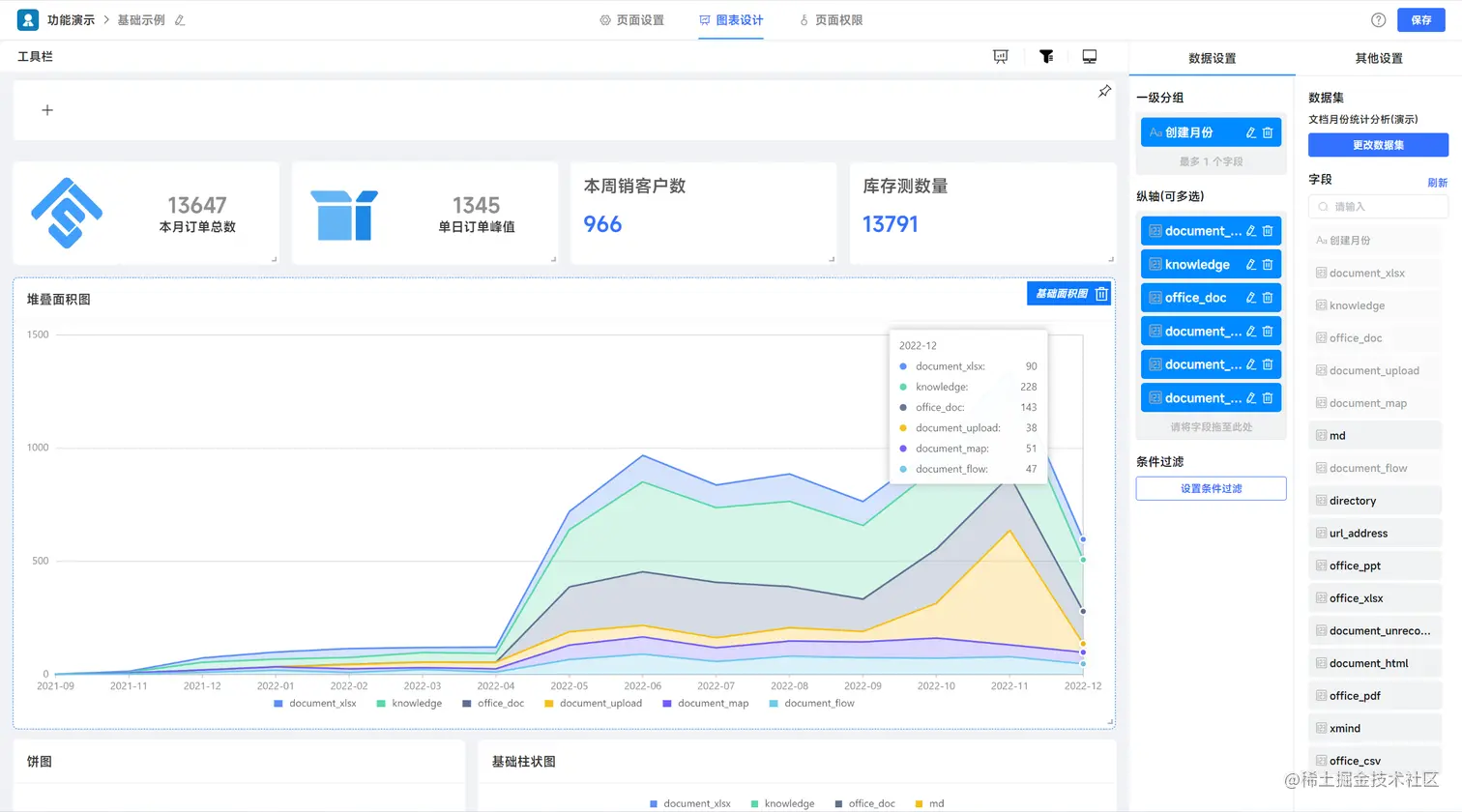Click the edit icon on office_doc axis field

point(1250,298)
